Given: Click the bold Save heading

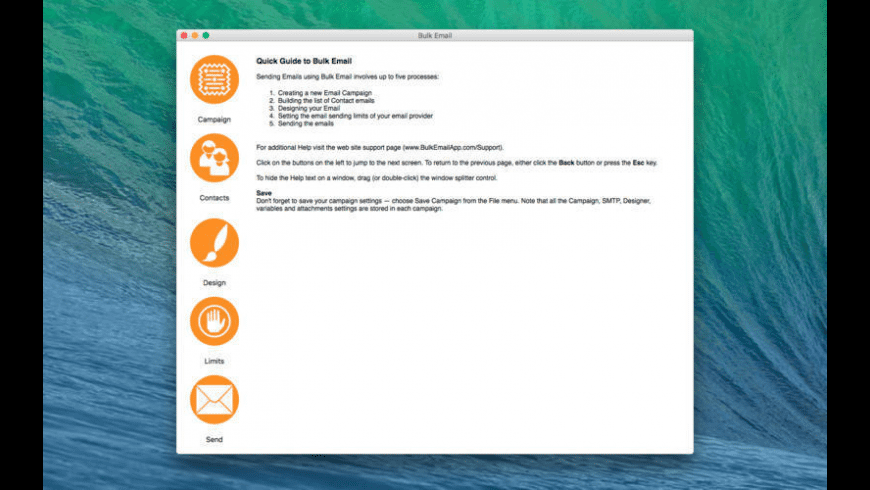Looking at the screenshot, I should [264, 193].
